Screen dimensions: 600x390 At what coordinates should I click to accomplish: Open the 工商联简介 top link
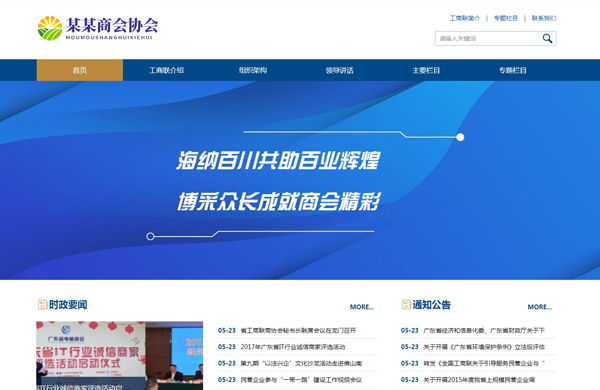point(465,18)
